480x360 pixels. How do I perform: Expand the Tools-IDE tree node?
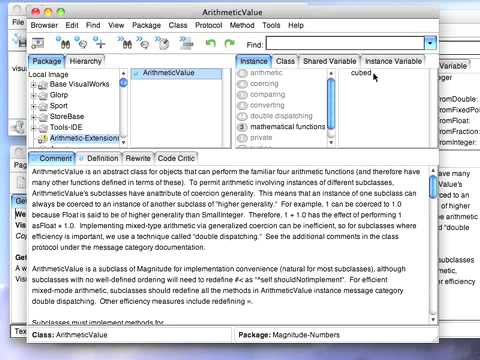pos(33,128)
